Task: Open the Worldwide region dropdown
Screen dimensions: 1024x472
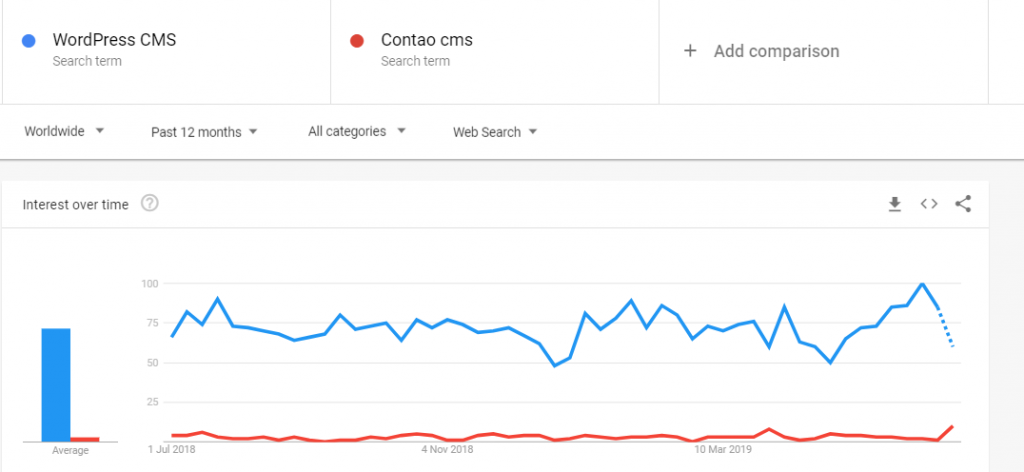Action: [x=64, y=131]
